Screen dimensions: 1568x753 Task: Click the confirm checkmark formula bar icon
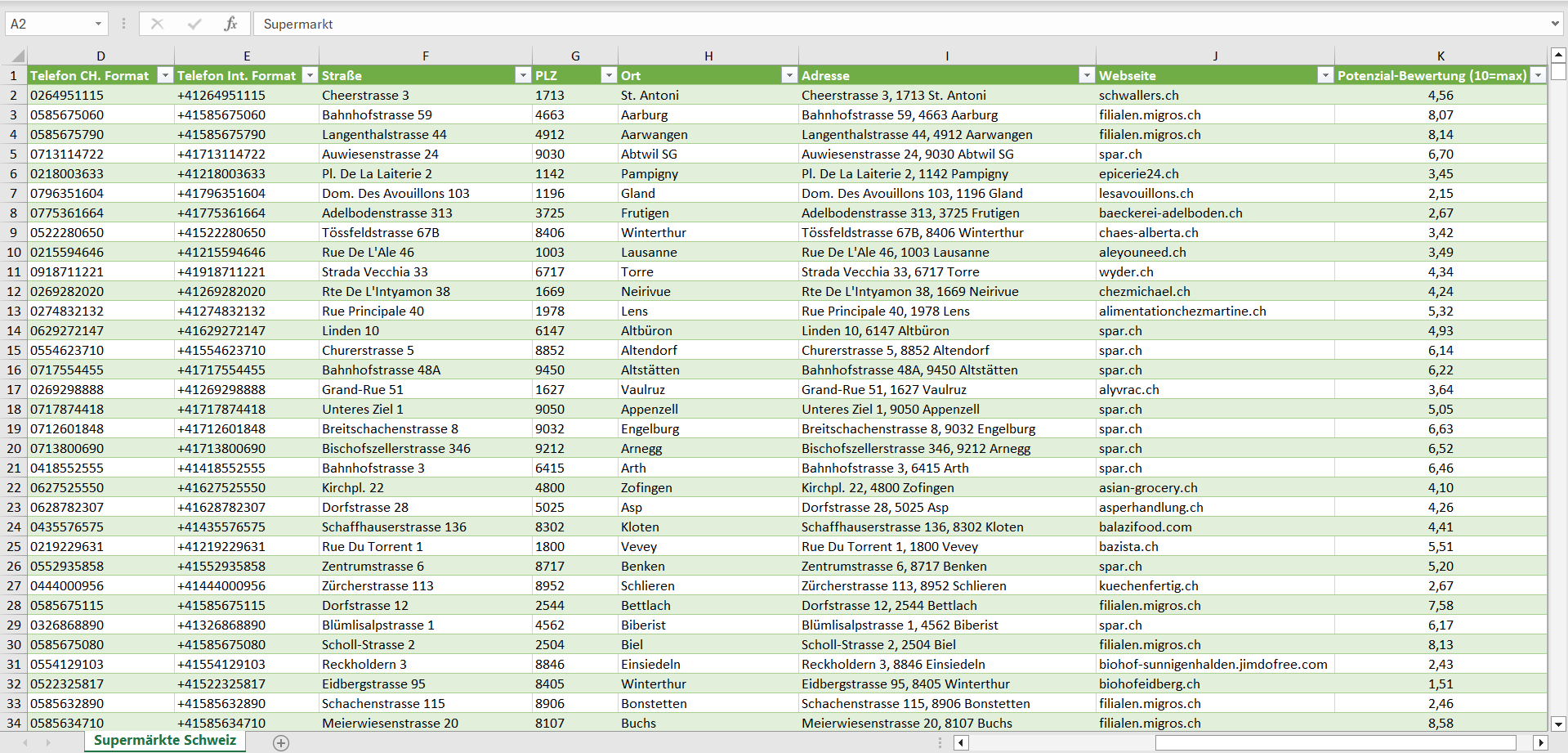(194, 24)
